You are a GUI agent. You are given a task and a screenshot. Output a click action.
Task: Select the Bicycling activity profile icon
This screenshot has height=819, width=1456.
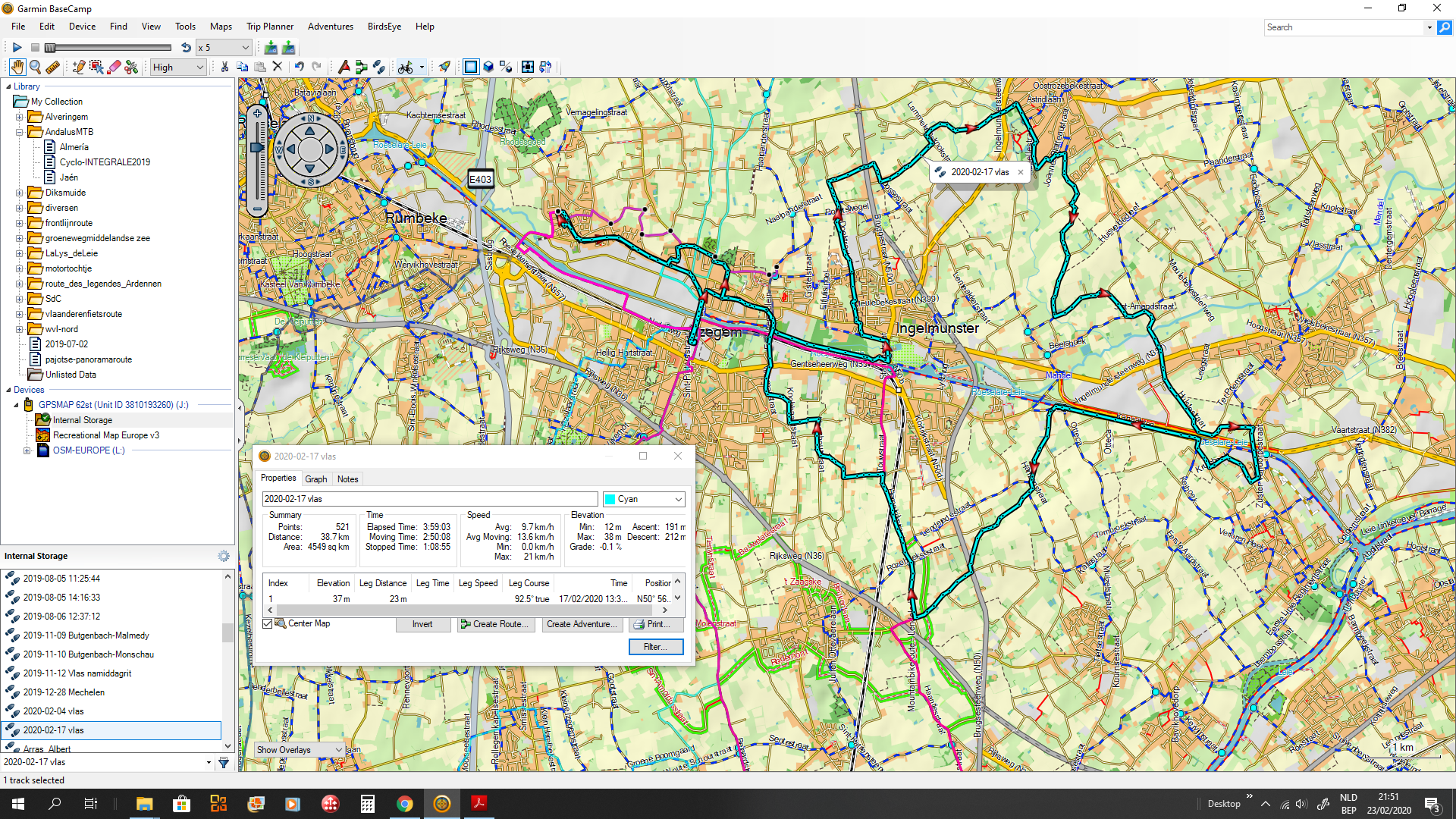click(x=406, y=67)
